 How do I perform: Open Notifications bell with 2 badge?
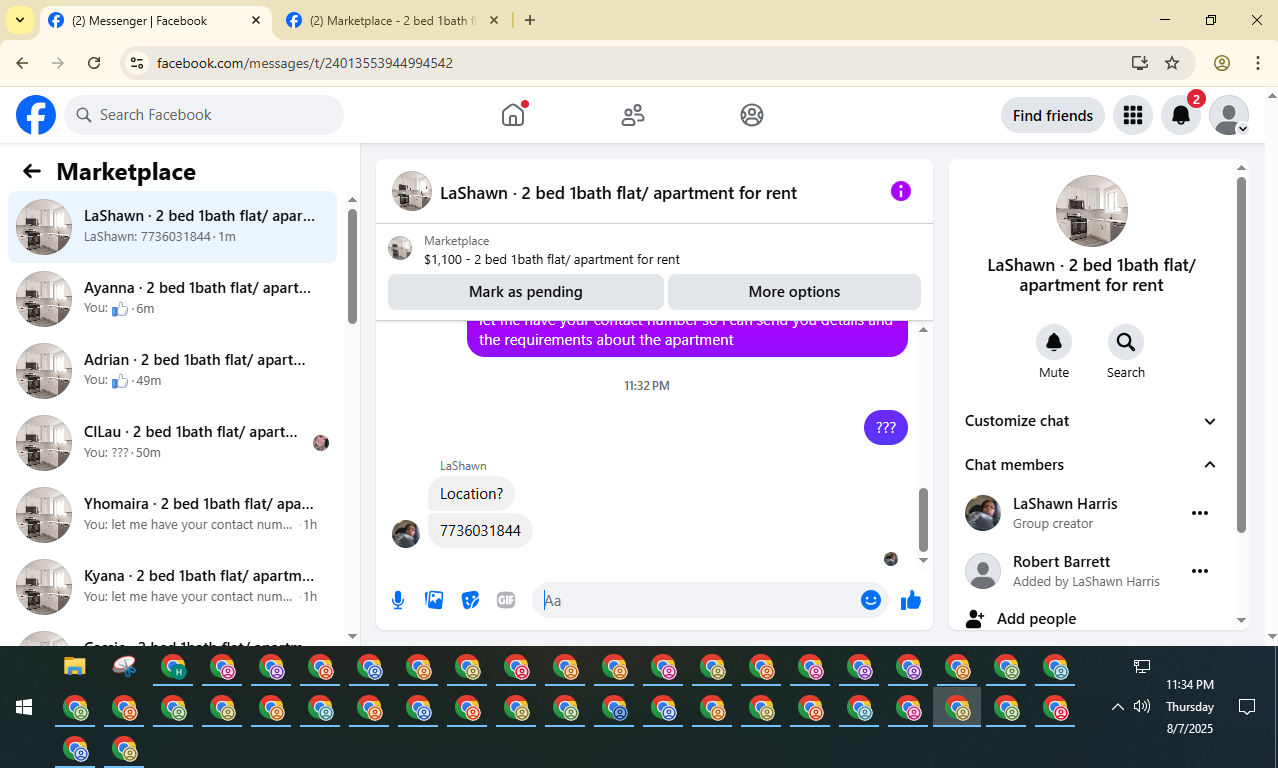click(x=1181, y=116)
